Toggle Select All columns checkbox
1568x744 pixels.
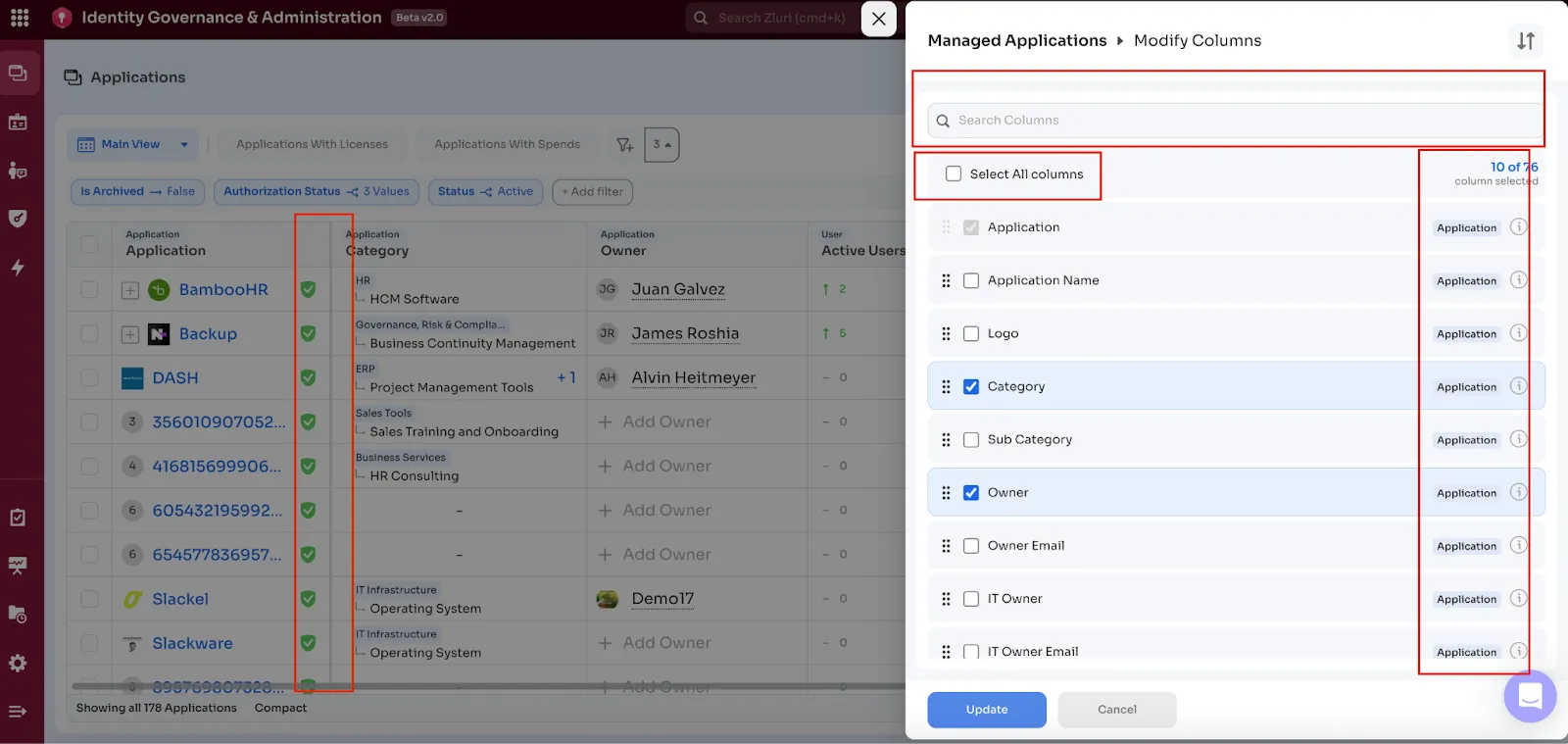click(x=954, y=174)
